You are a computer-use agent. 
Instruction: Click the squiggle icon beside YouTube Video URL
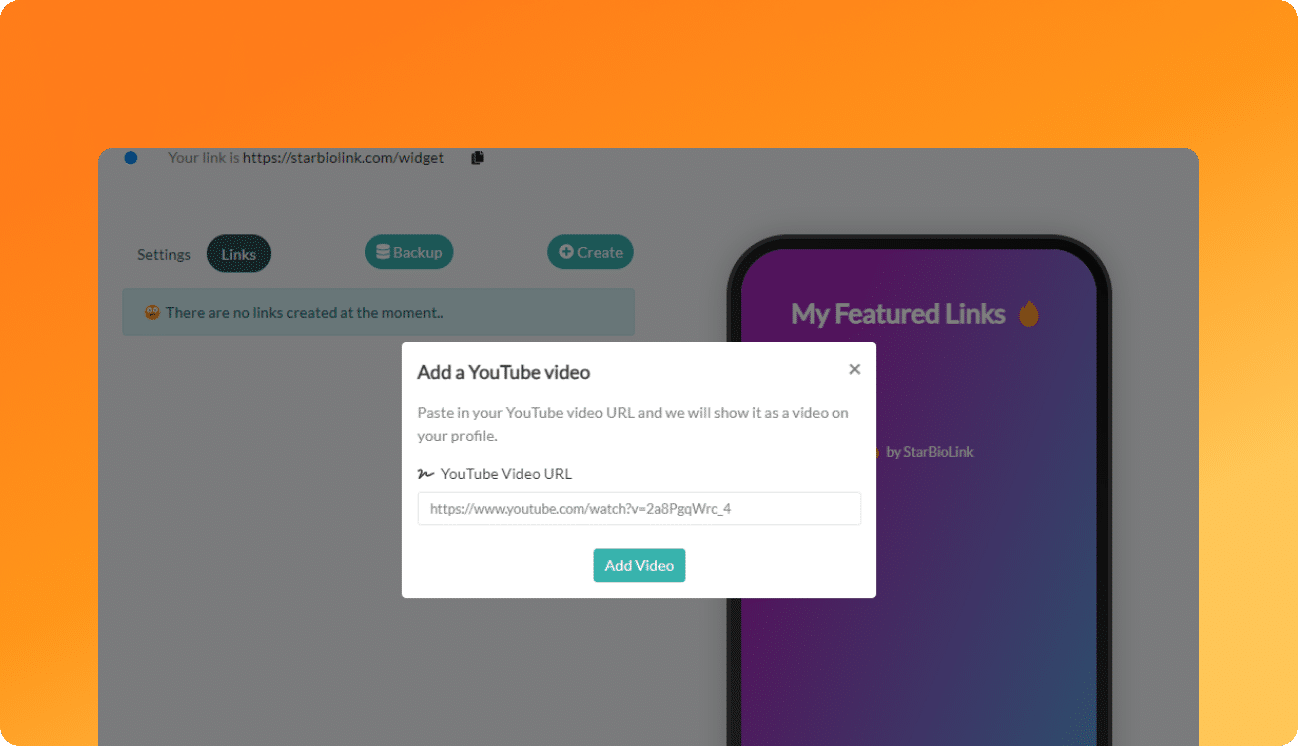pos(425,474)
